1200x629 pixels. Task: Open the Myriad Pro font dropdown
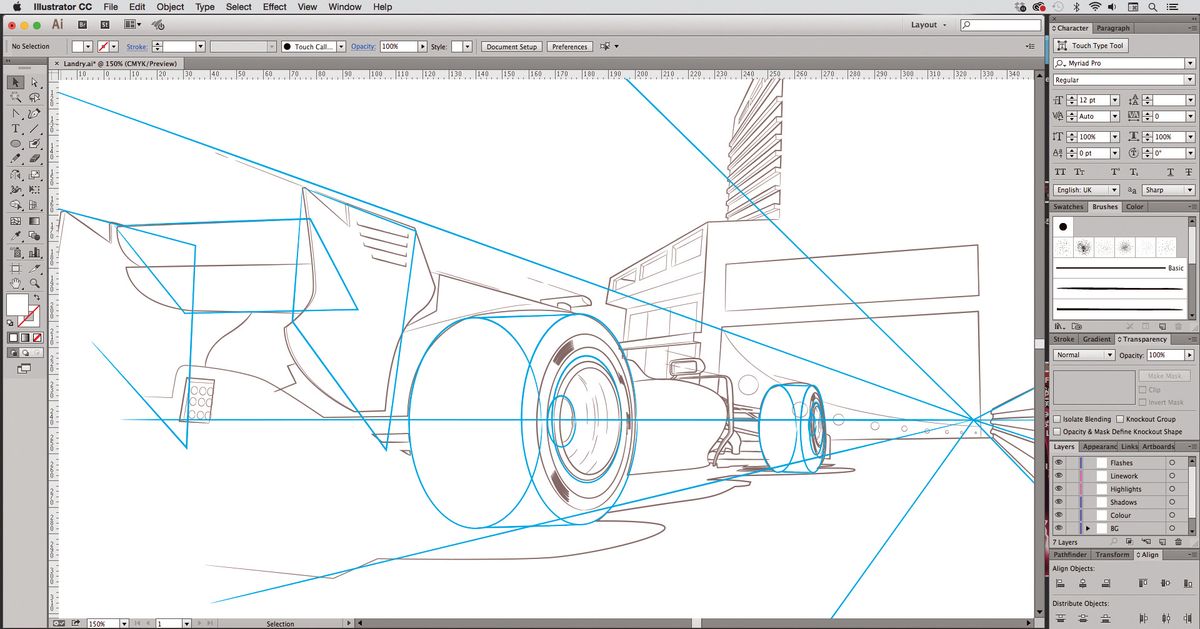(1190, 62)
